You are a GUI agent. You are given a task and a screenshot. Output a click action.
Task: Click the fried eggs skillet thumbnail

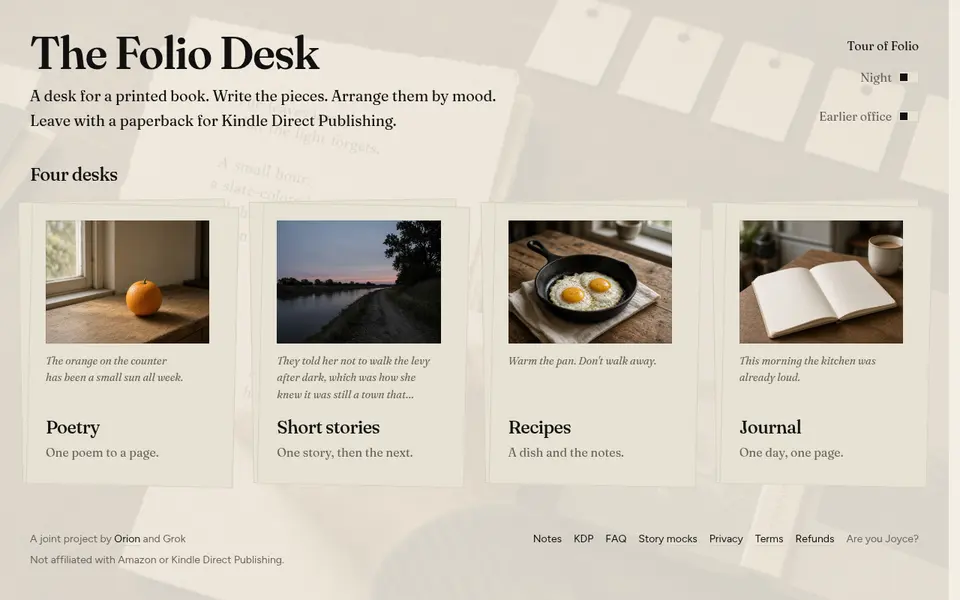point(590,282)
